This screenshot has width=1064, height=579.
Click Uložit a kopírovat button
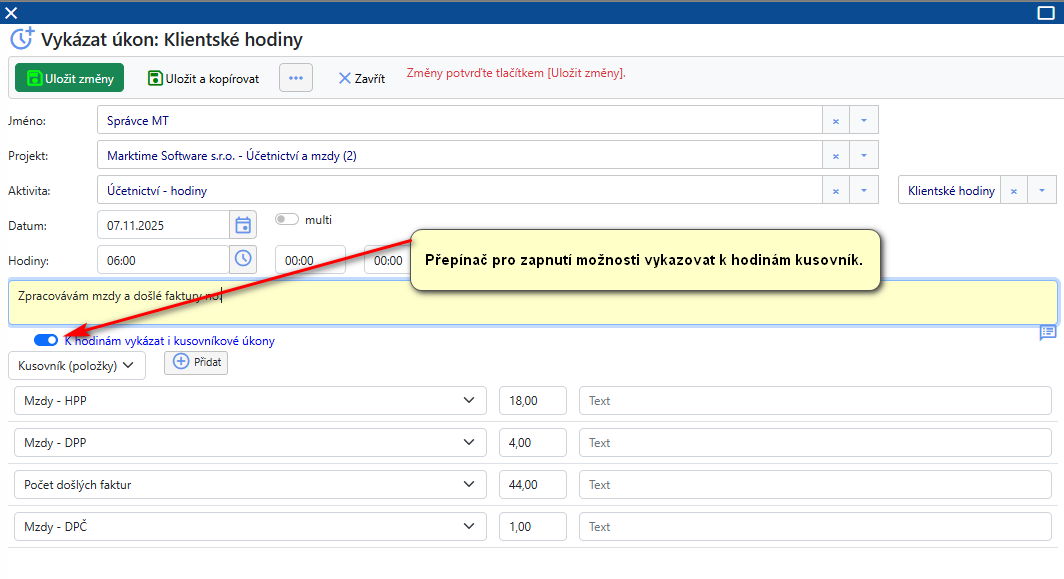click(x=203, y=78)
